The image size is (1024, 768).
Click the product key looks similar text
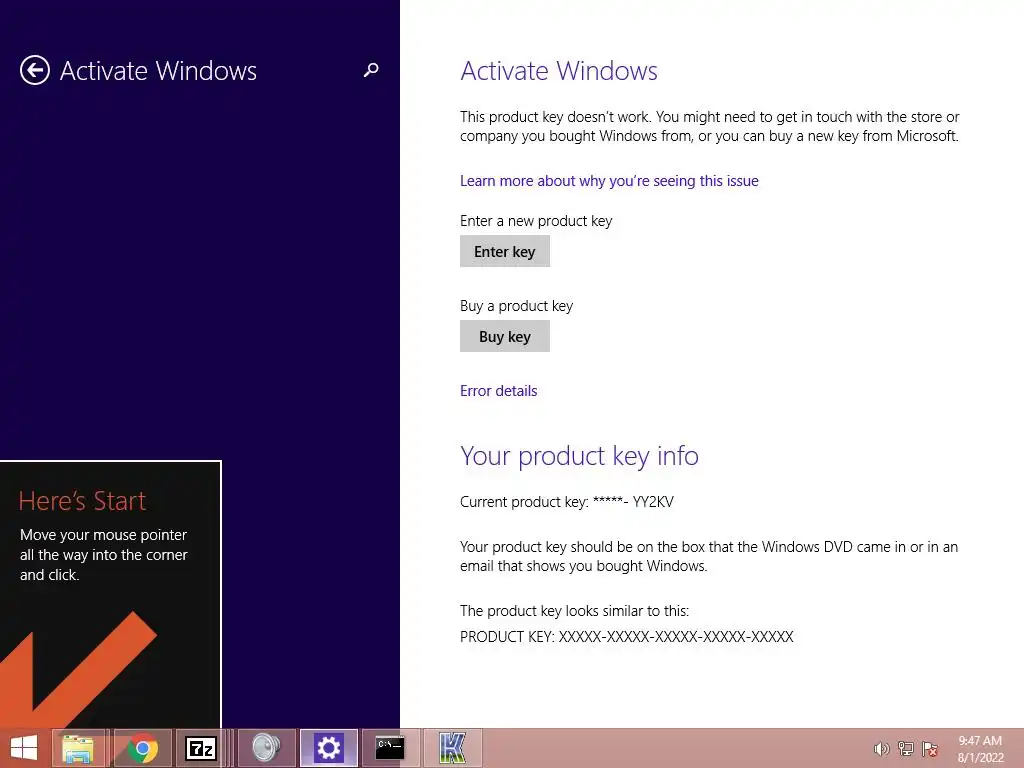coord(575,611)
